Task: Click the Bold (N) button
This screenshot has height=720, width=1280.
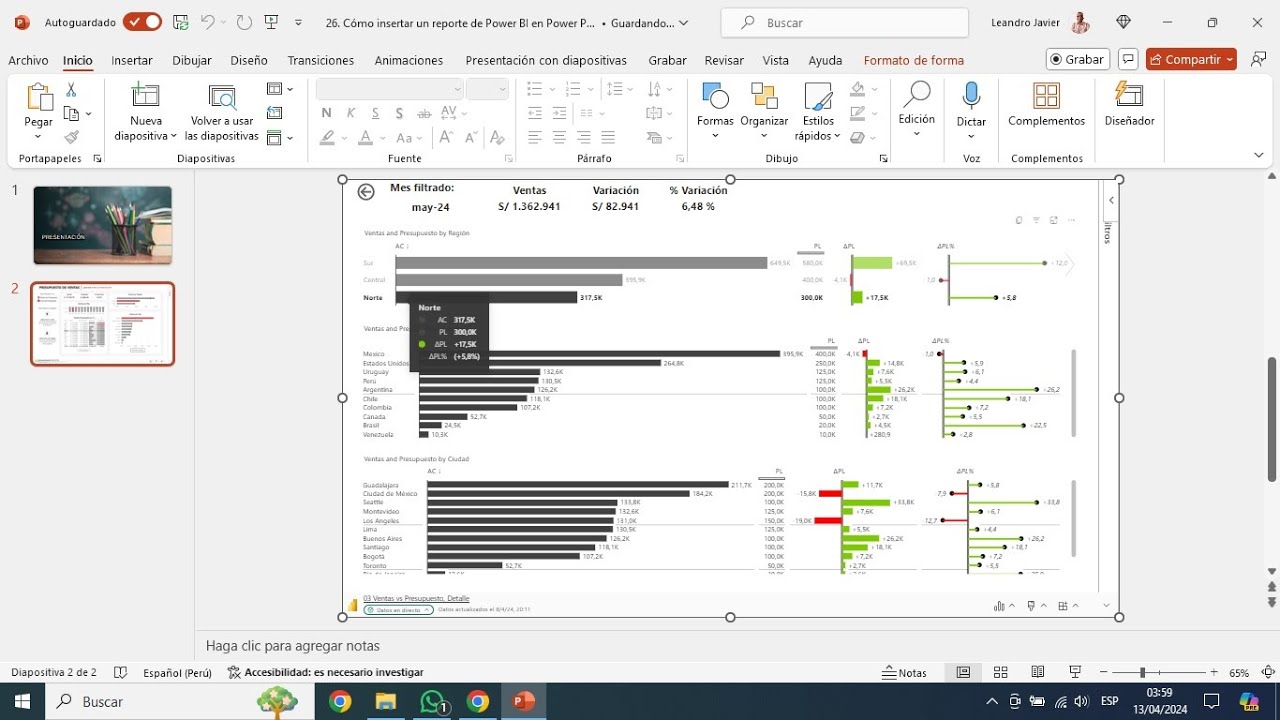Action: [x=326, y=113]
